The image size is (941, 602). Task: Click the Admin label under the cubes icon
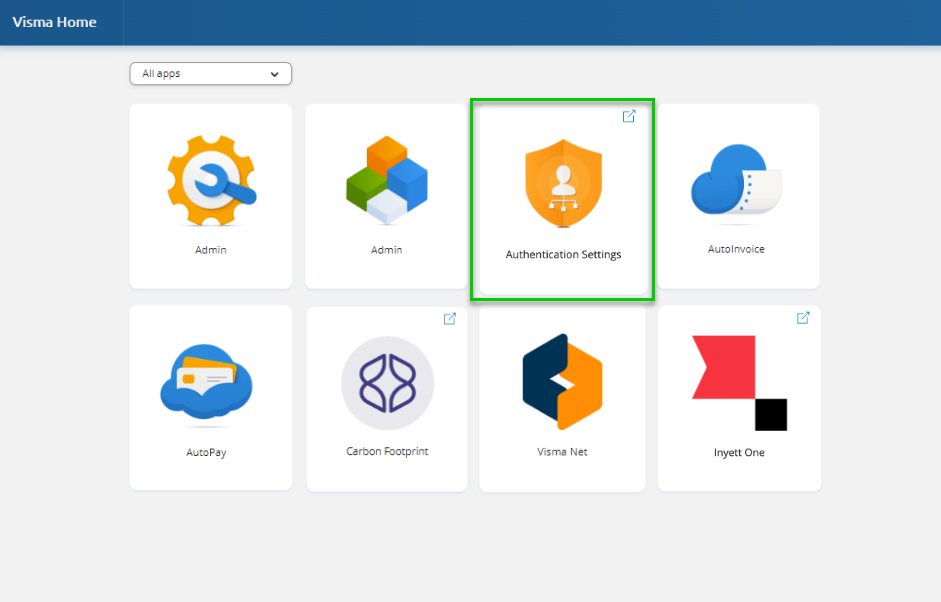click(386, 250)
